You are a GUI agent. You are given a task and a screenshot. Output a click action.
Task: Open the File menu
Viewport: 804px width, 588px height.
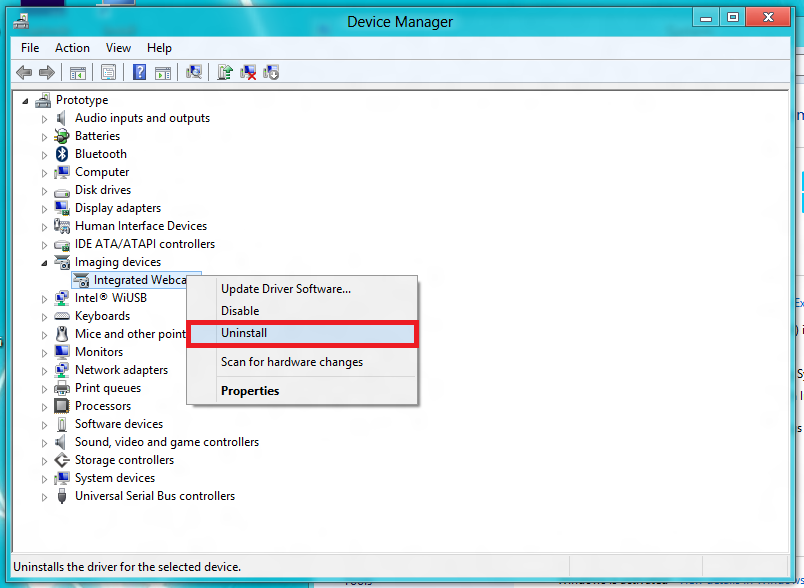pos(30,48)
